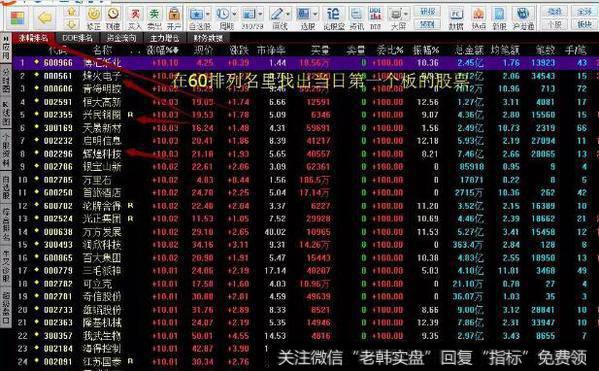Viewport: 599px width, 371px height.
Task: Select stock row 600966
Action: click(x=306, y=62)
